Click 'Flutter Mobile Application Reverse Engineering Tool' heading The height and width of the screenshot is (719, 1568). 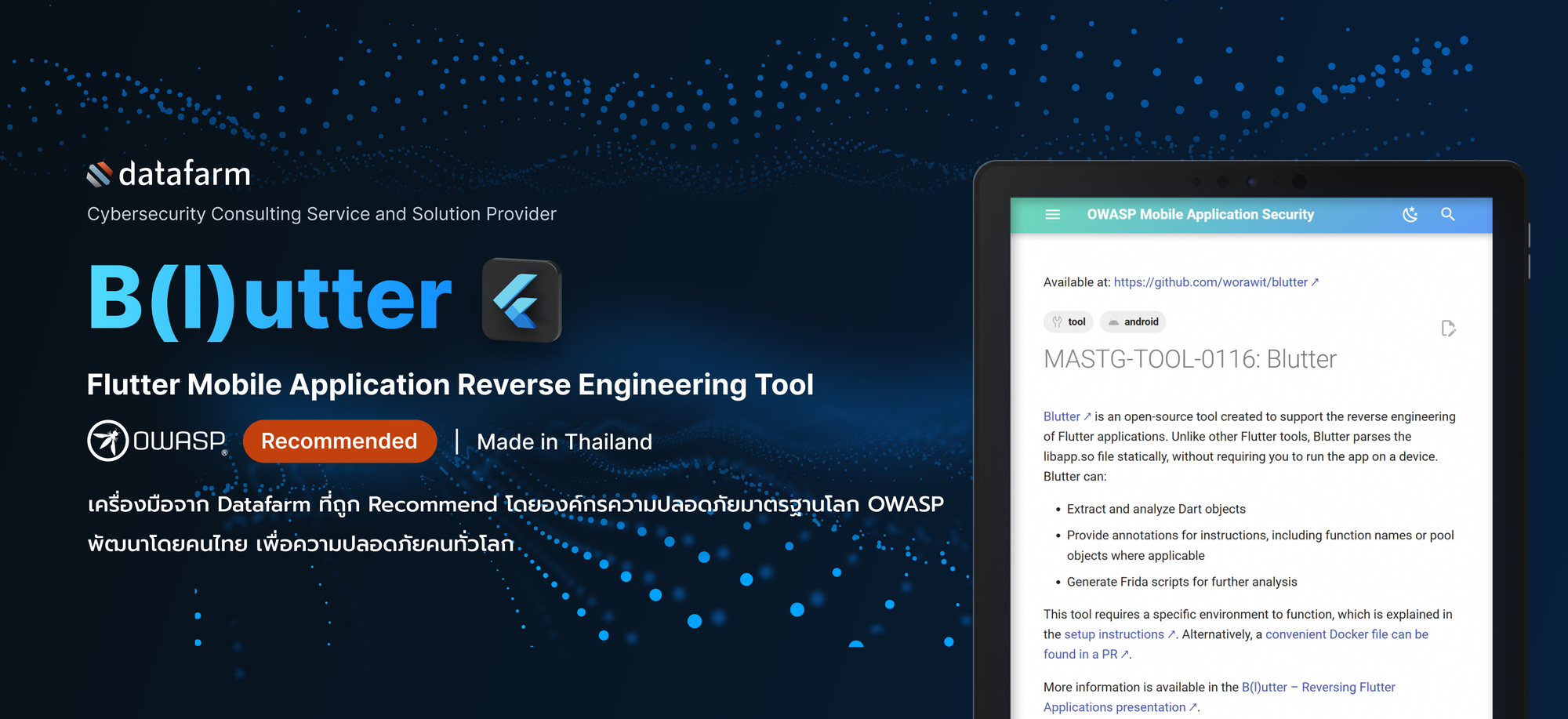coord(450,384)
